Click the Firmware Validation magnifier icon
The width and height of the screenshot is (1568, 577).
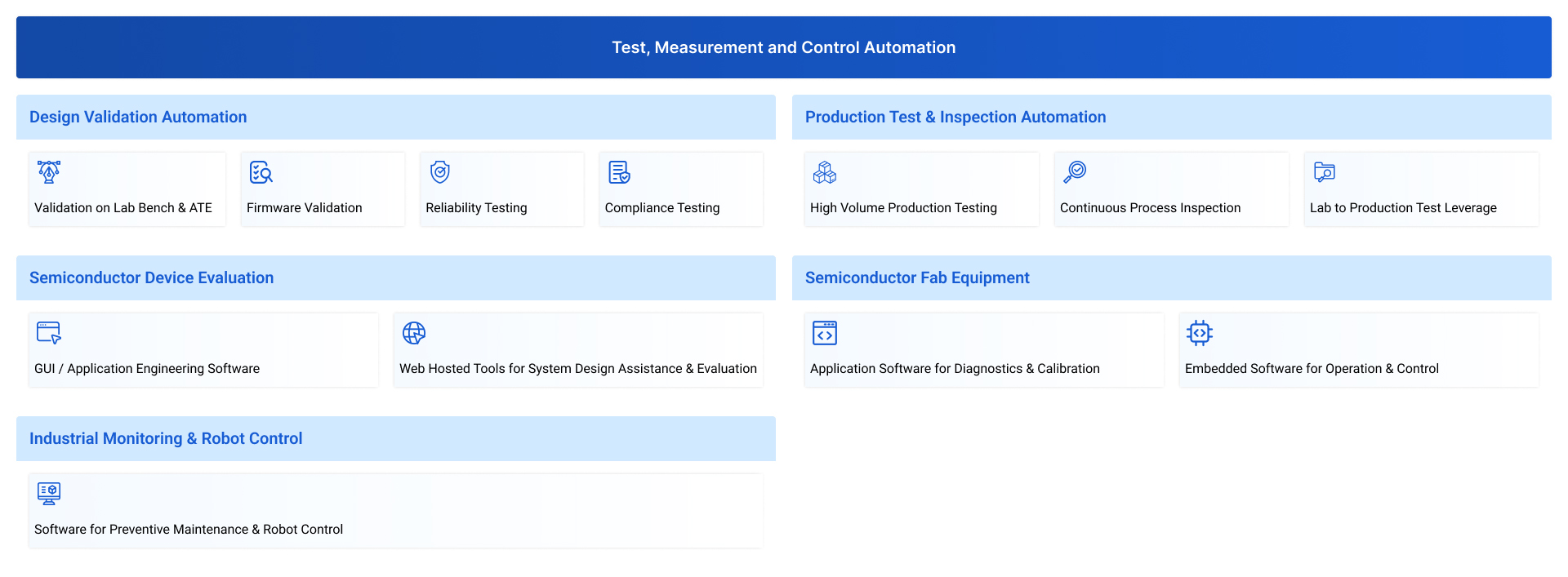(261, 172)
